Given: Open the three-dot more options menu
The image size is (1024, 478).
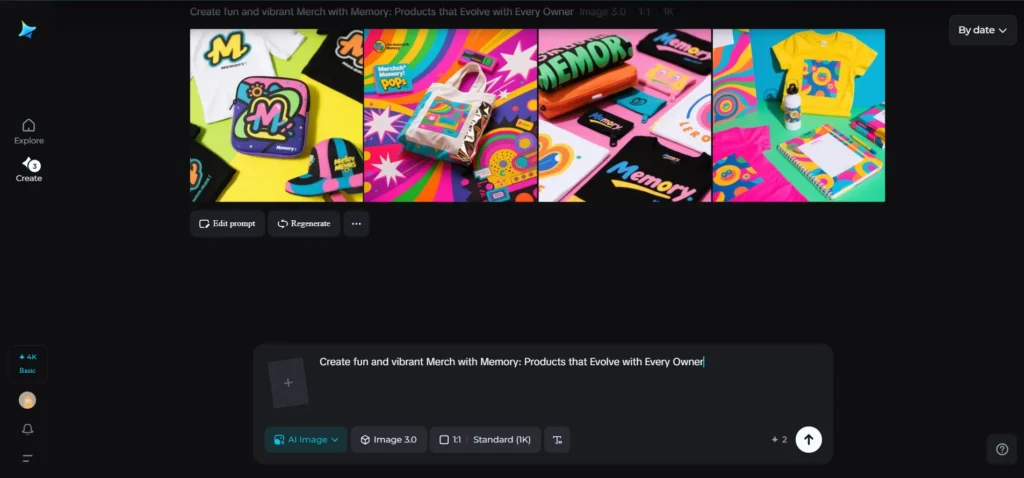Looking at the screenshot, I should coord(356,224).
